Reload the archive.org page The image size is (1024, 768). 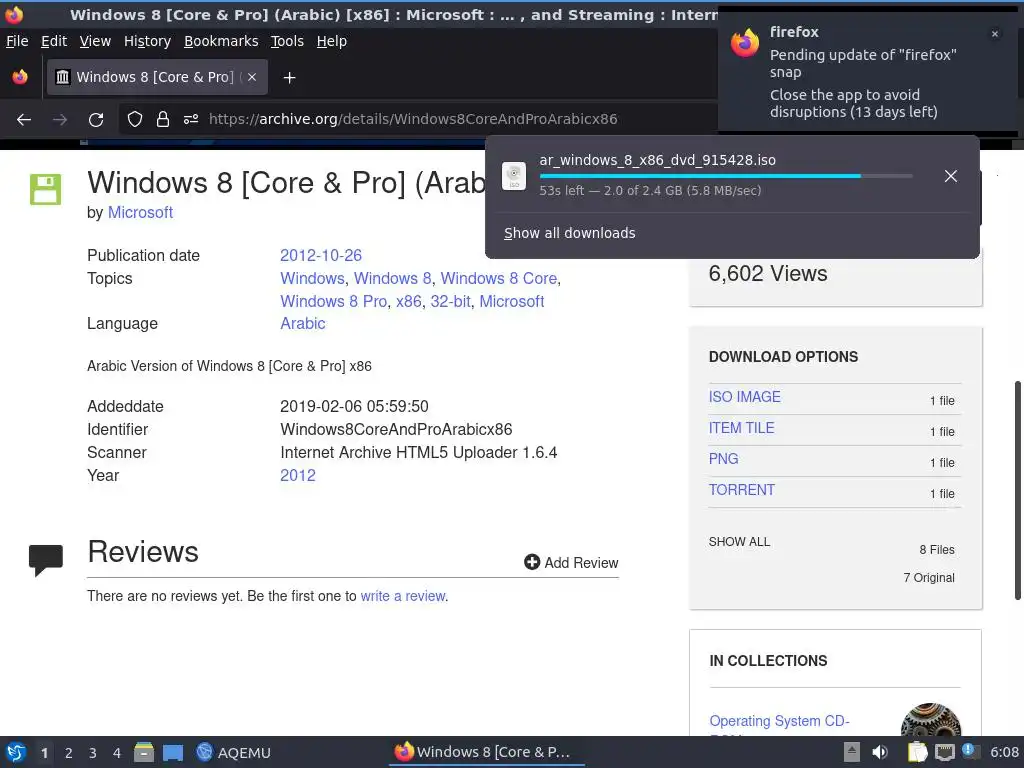96,119
